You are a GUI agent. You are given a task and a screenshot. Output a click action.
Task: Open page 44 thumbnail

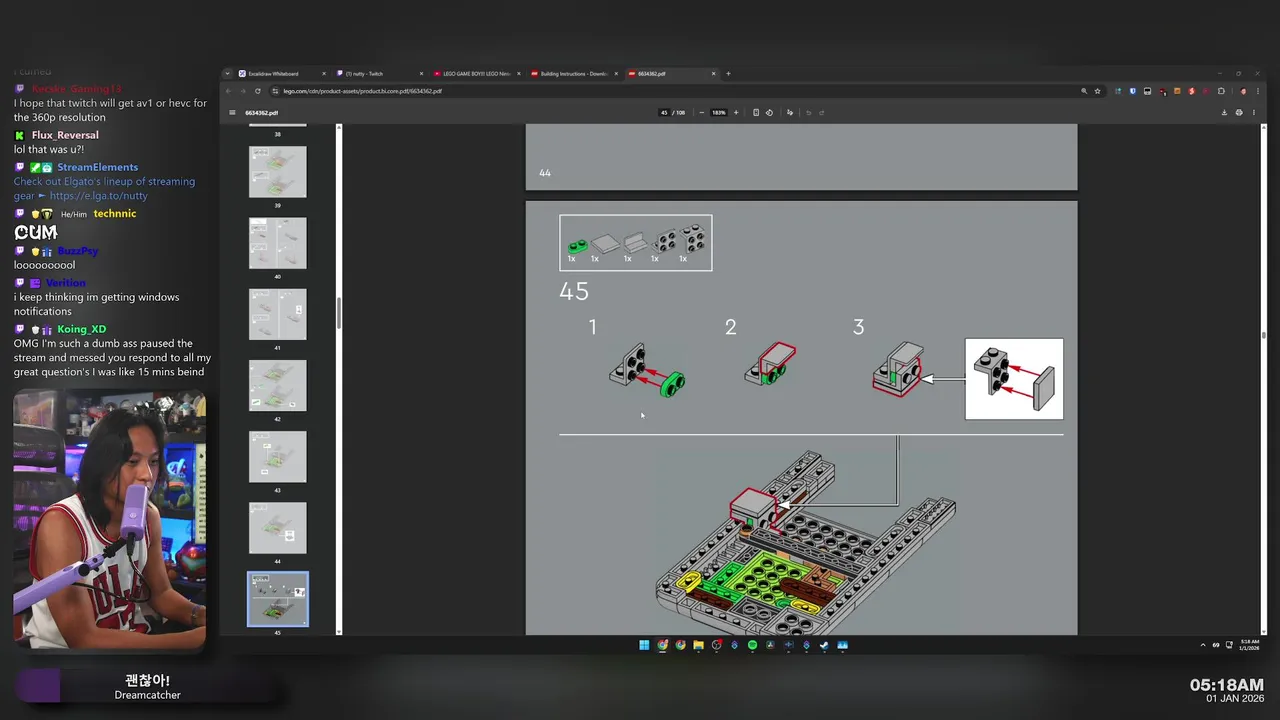[278, 528]
